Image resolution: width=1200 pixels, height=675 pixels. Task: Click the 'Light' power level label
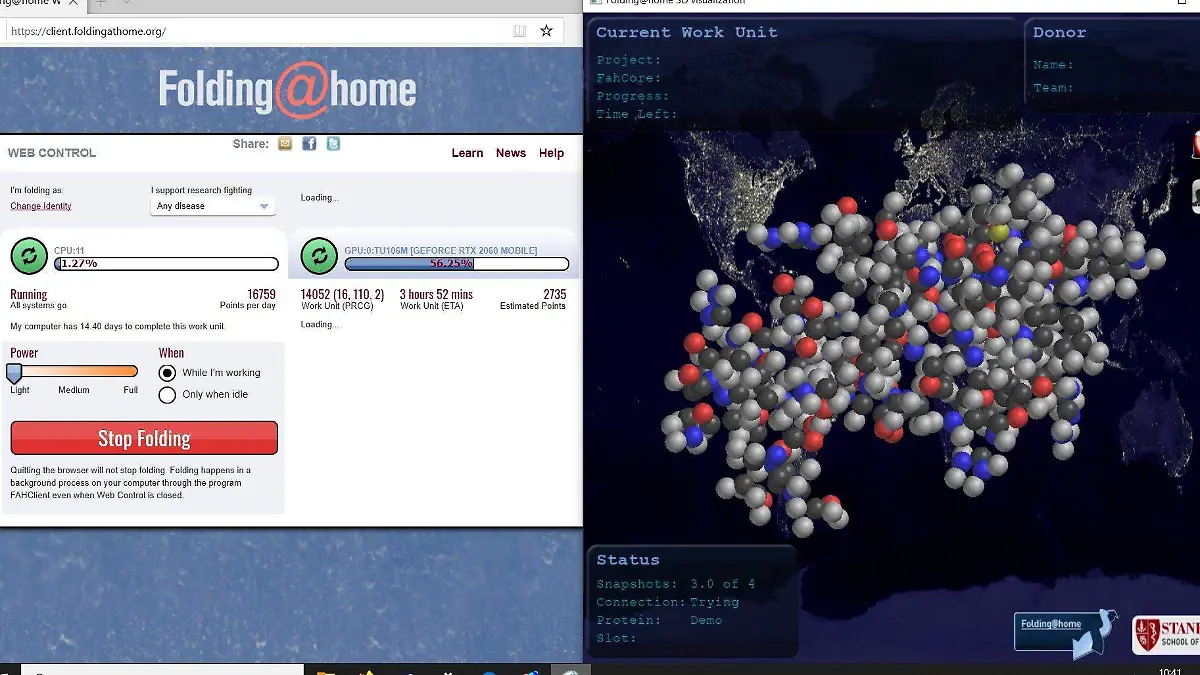[20, 390]
